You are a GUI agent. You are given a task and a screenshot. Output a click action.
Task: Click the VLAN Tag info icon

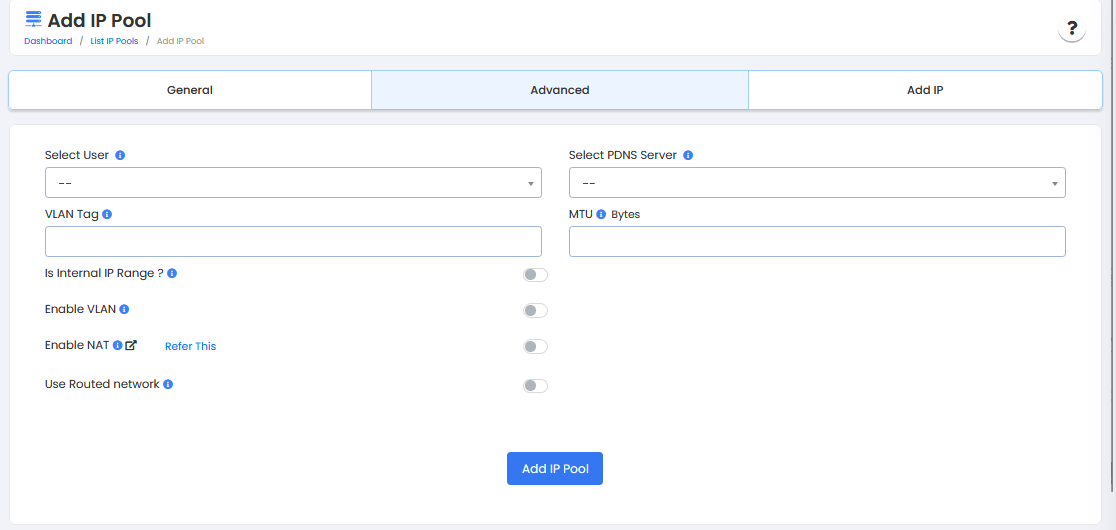click(107, 214)
